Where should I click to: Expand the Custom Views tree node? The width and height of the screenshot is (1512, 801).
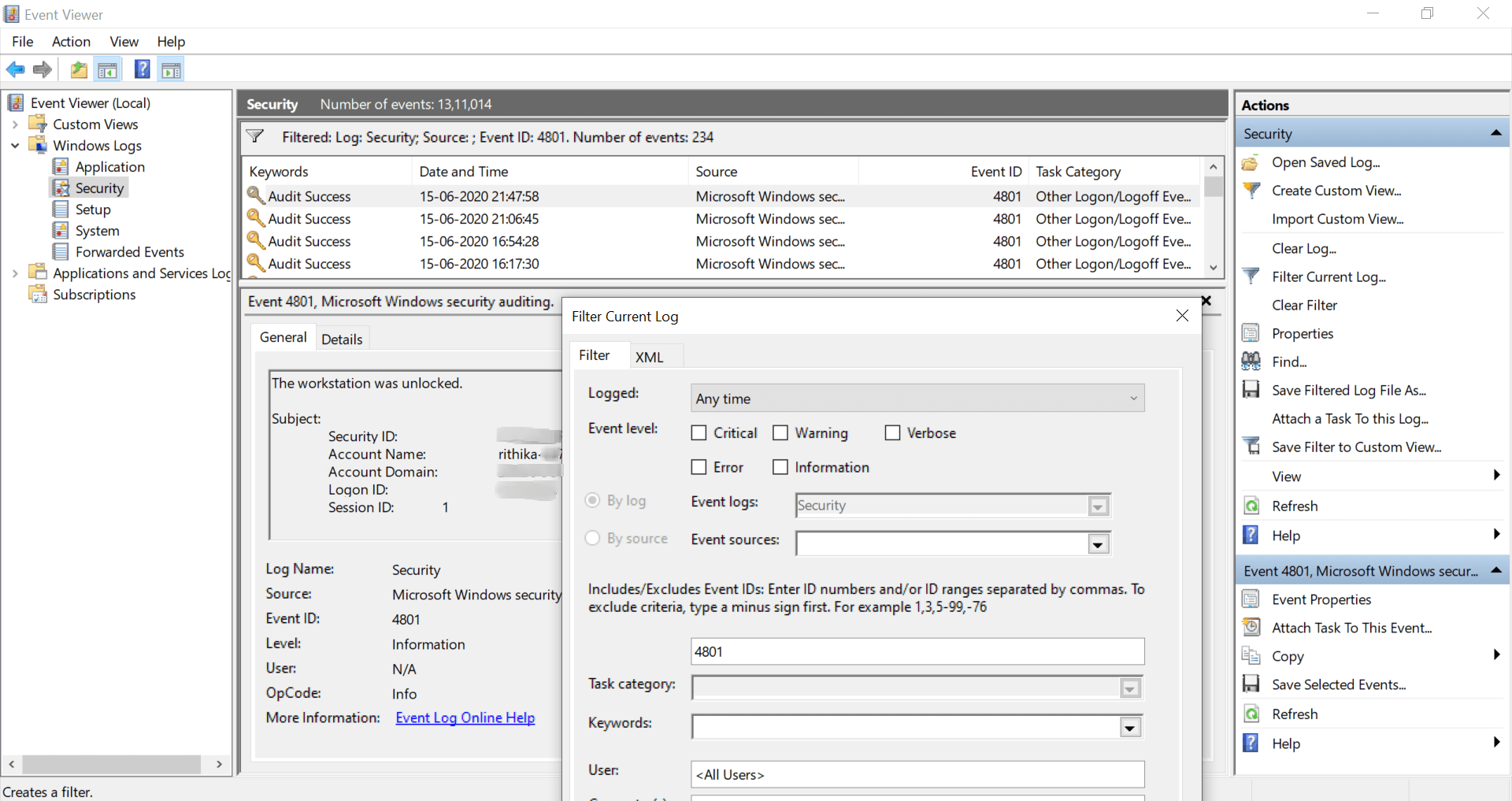(x=15, y=124)
